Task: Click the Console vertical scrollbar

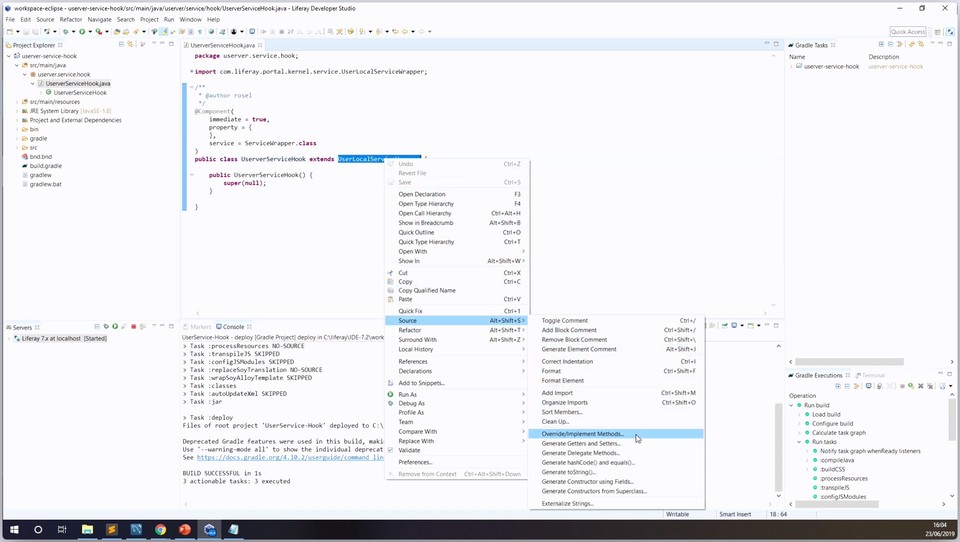Action: point(778,447)
